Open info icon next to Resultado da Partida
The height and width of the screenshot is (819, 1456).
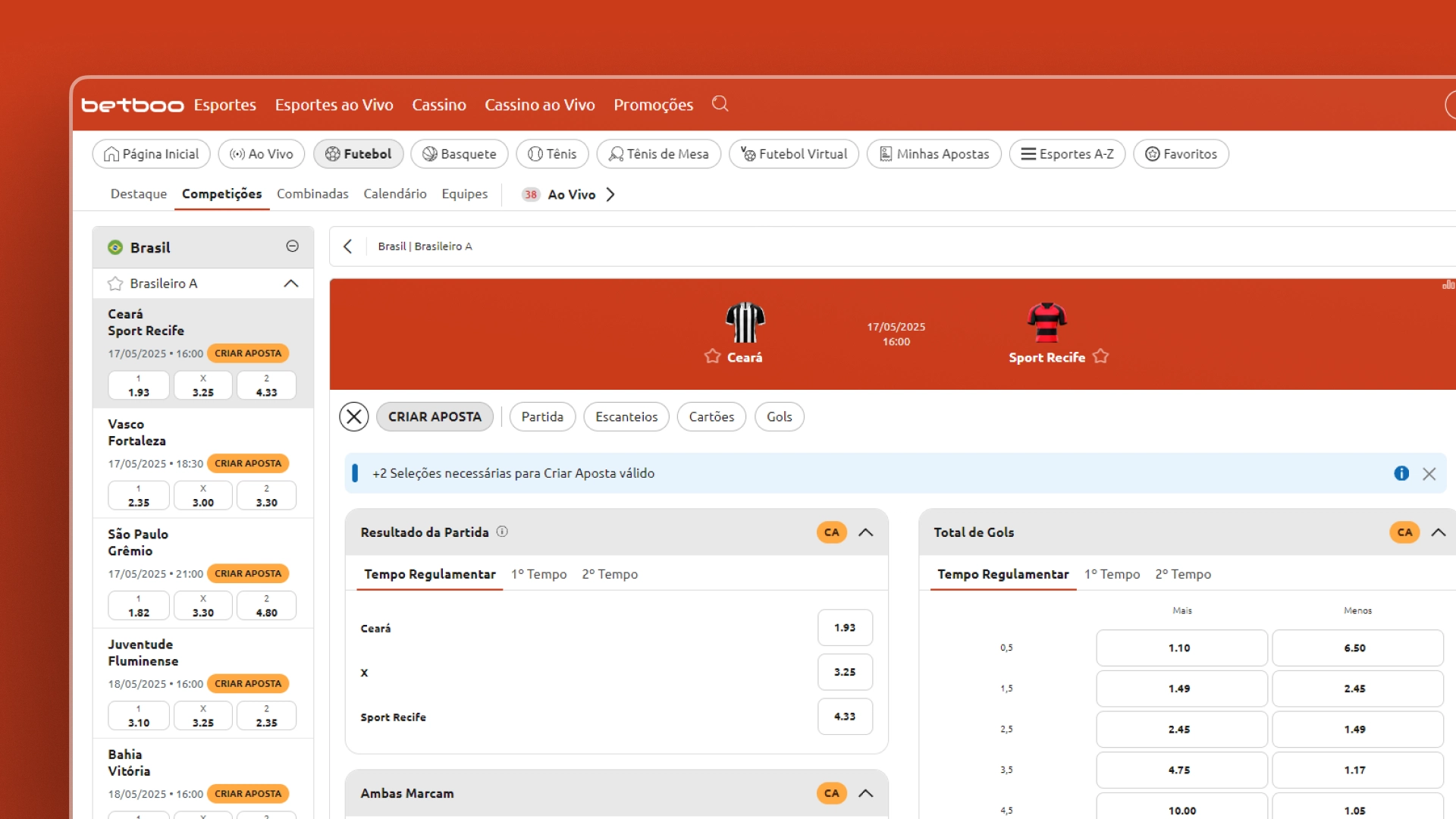(502, 532)
